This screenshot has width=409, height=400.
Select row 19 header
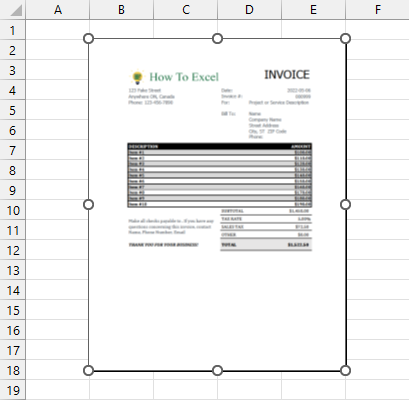(x=13, y=390)
